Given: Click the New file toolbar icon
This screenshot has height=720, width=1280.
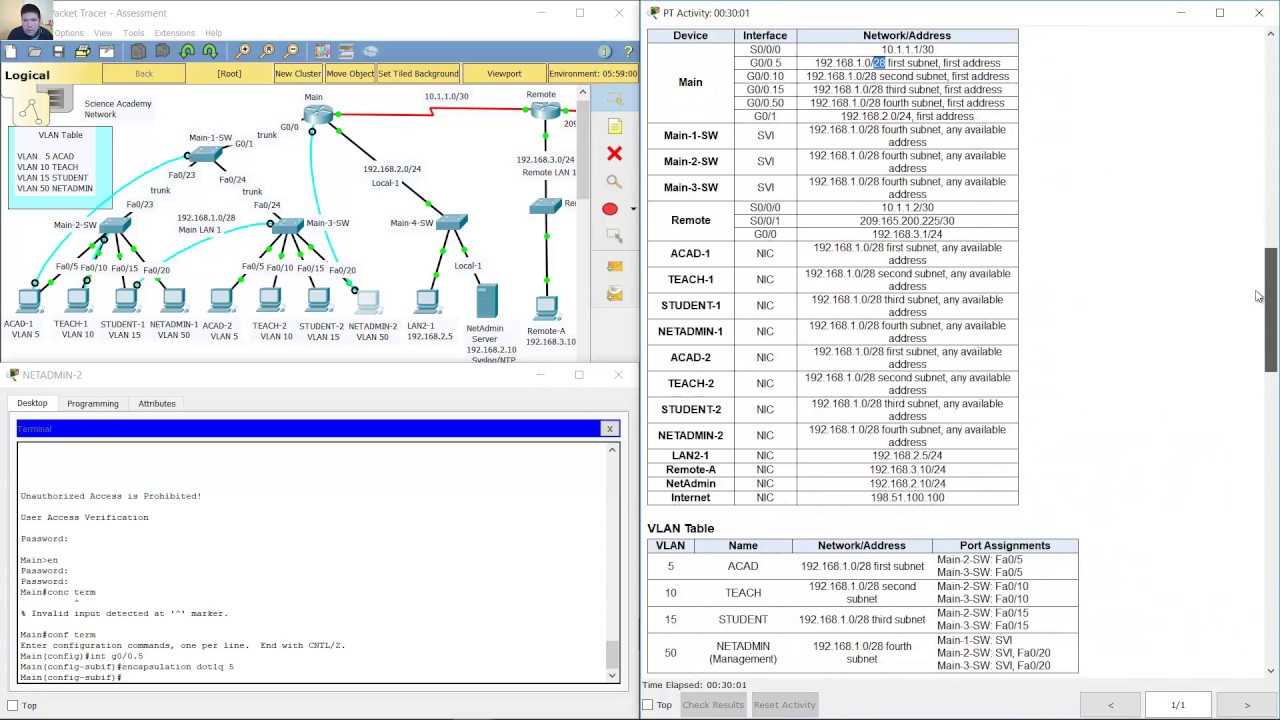Looking at the screenshot, I should click(10, 51).
